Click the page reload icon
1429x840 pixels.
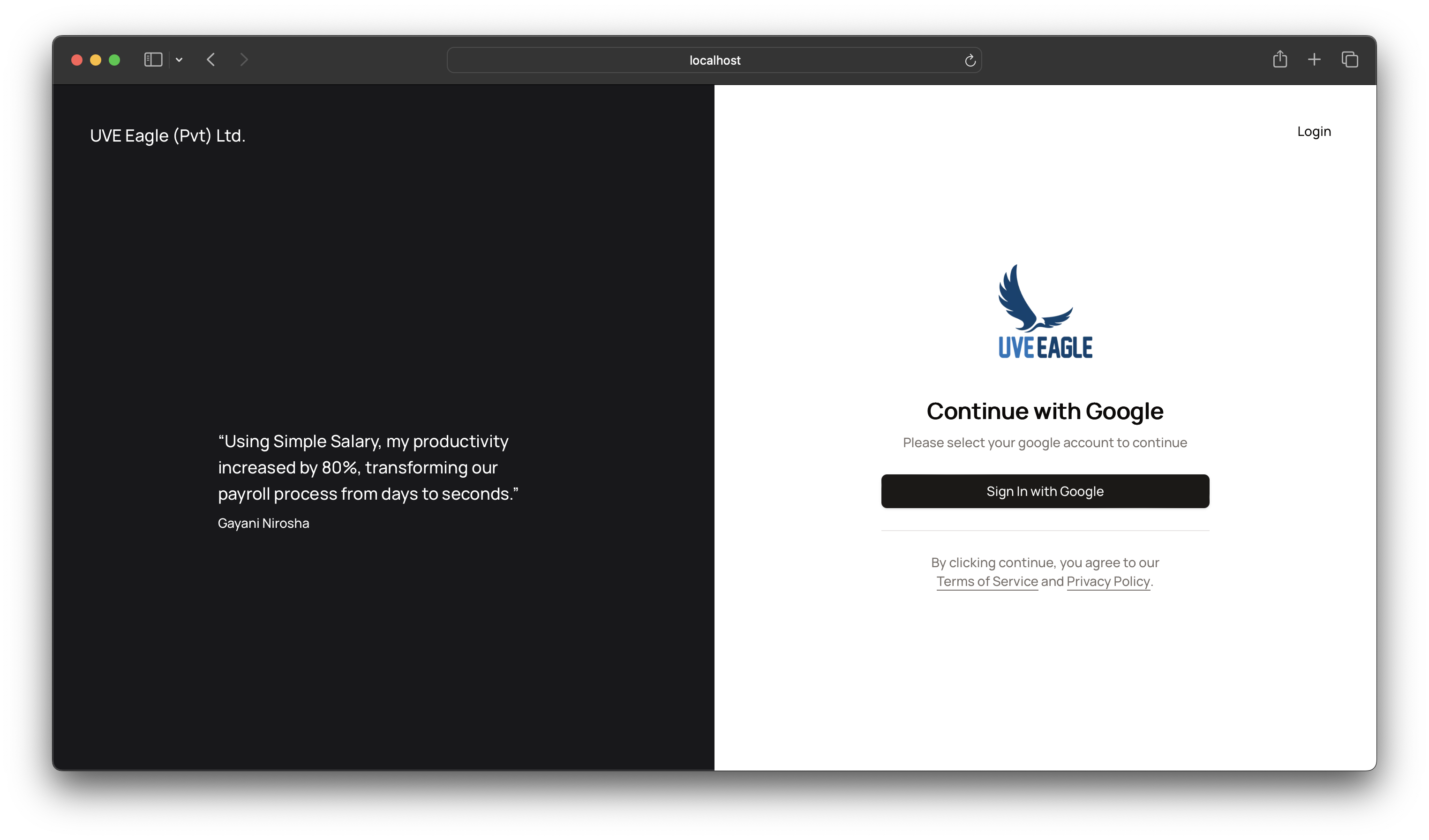969,59
